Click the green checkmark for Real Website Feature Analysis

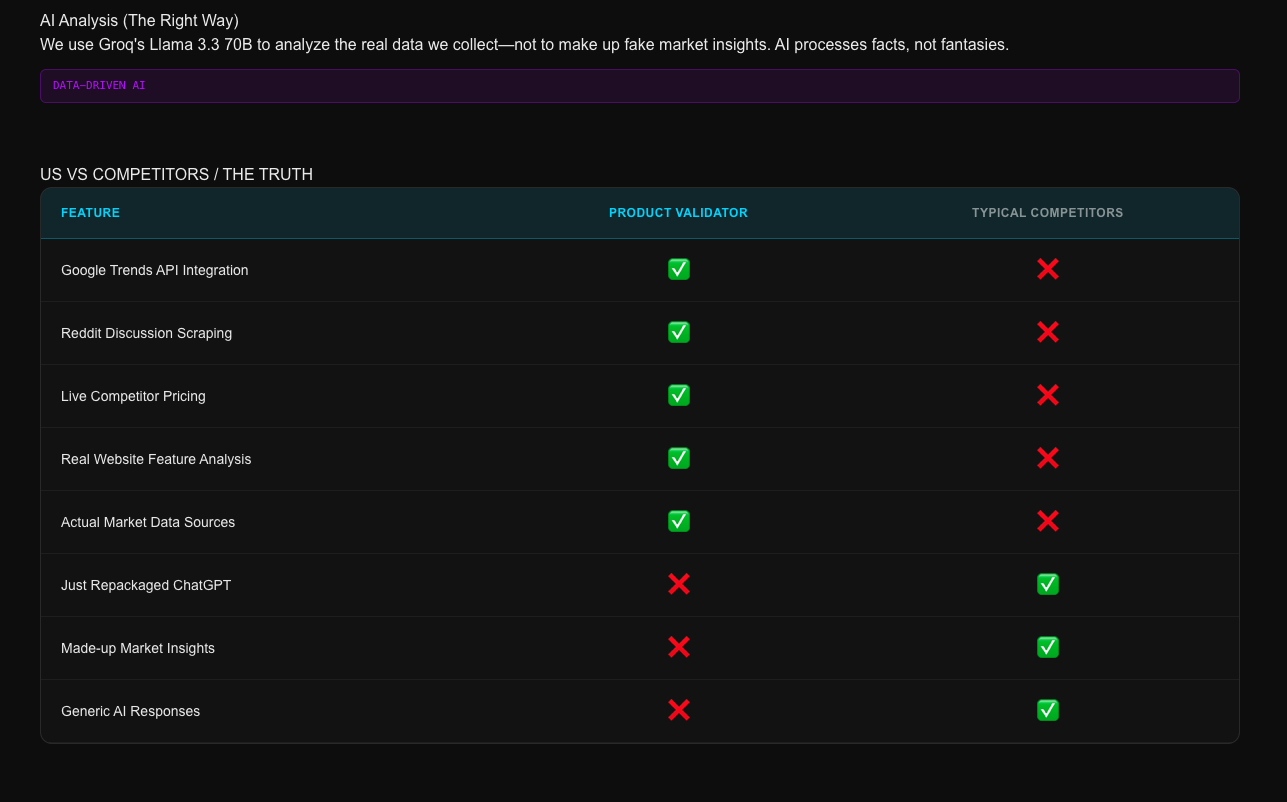[x=679, y=458]
